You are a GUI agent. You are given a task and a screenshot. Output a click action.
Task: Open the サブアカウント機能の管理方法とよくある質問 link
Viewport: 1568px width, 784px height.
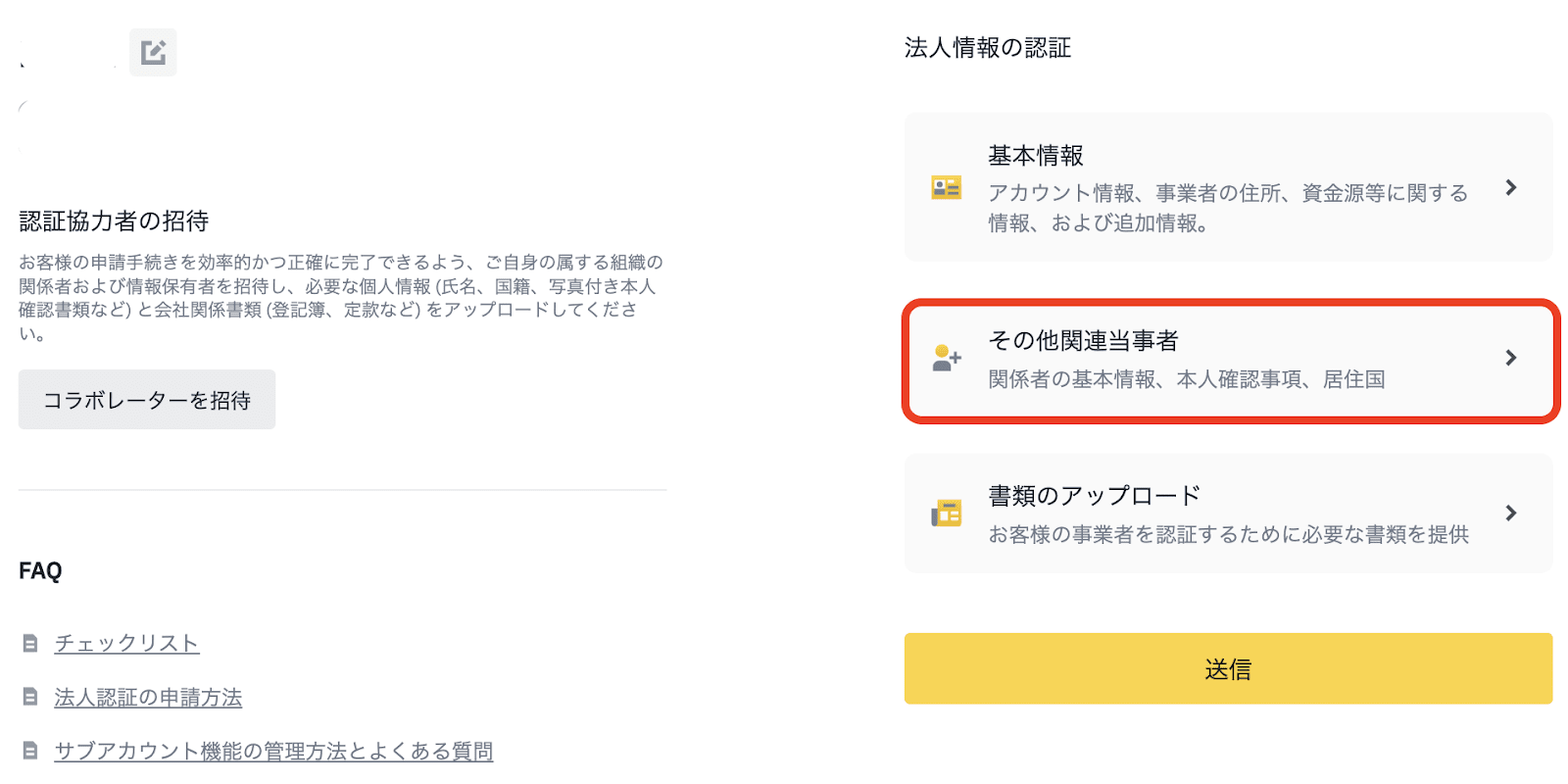pyautogui.click(x=273, y=751)
